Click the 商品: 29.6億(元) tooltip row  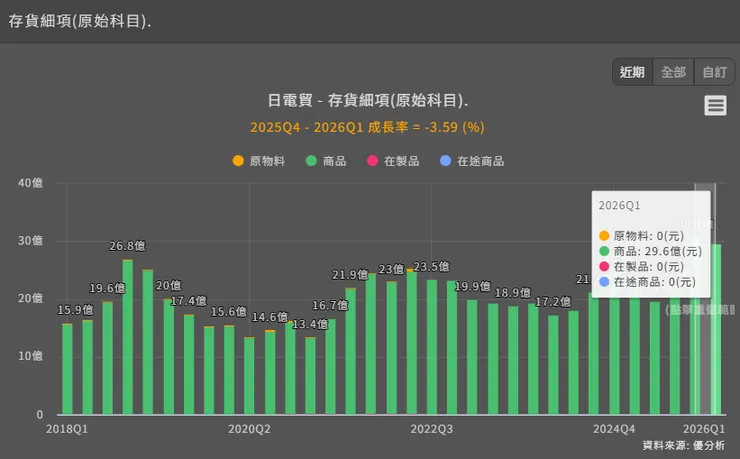pos(650,251)
